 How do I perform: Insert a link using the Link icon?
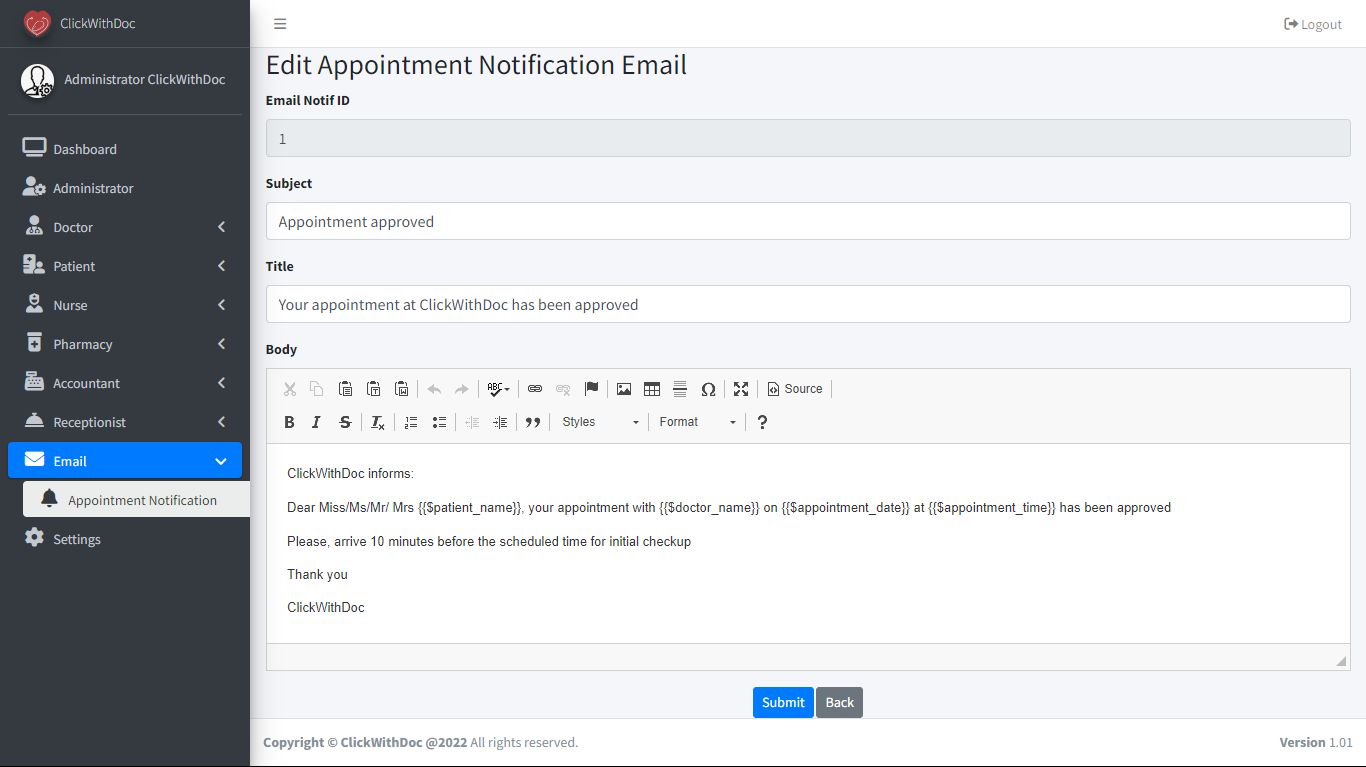point(535,389)
